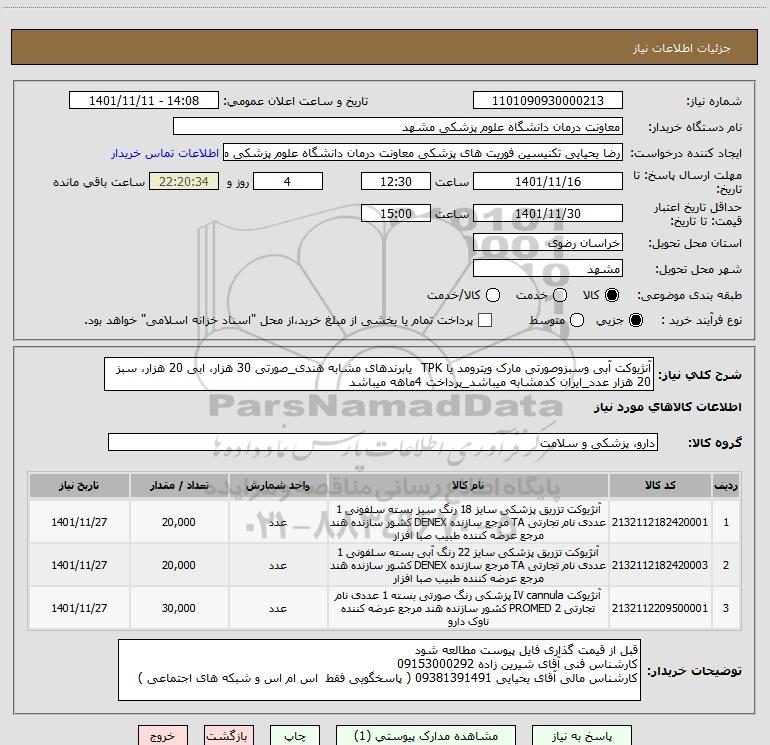Select product code 2132112182420003
The width and height of the screenshot is (770, 745).
660,565
